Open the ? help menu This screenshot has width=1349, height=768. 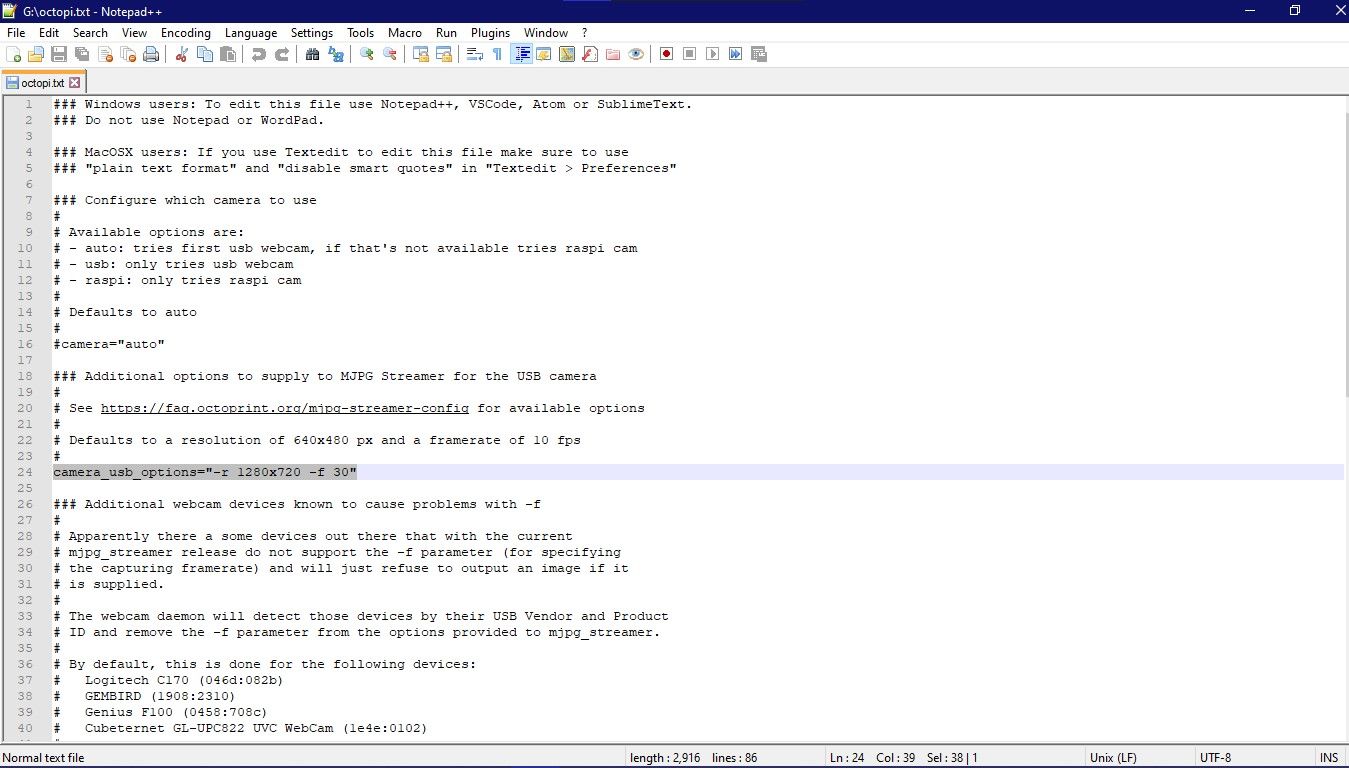tap(585, 33)
